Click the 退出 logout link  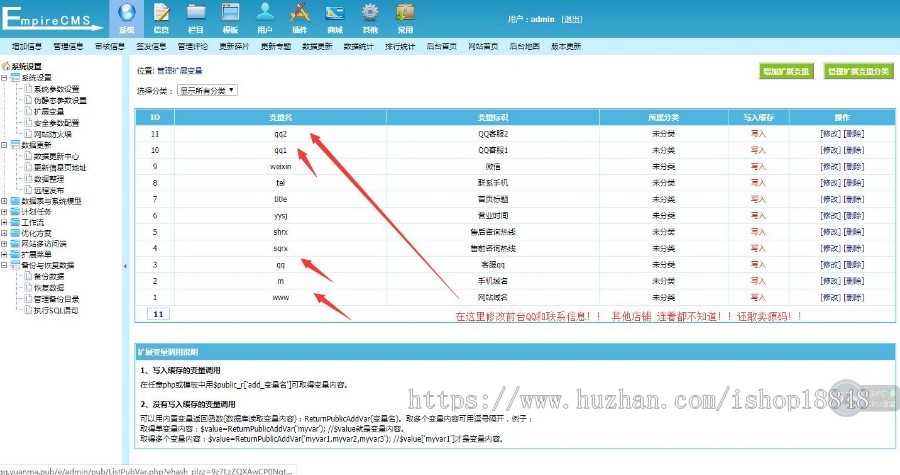572,19
